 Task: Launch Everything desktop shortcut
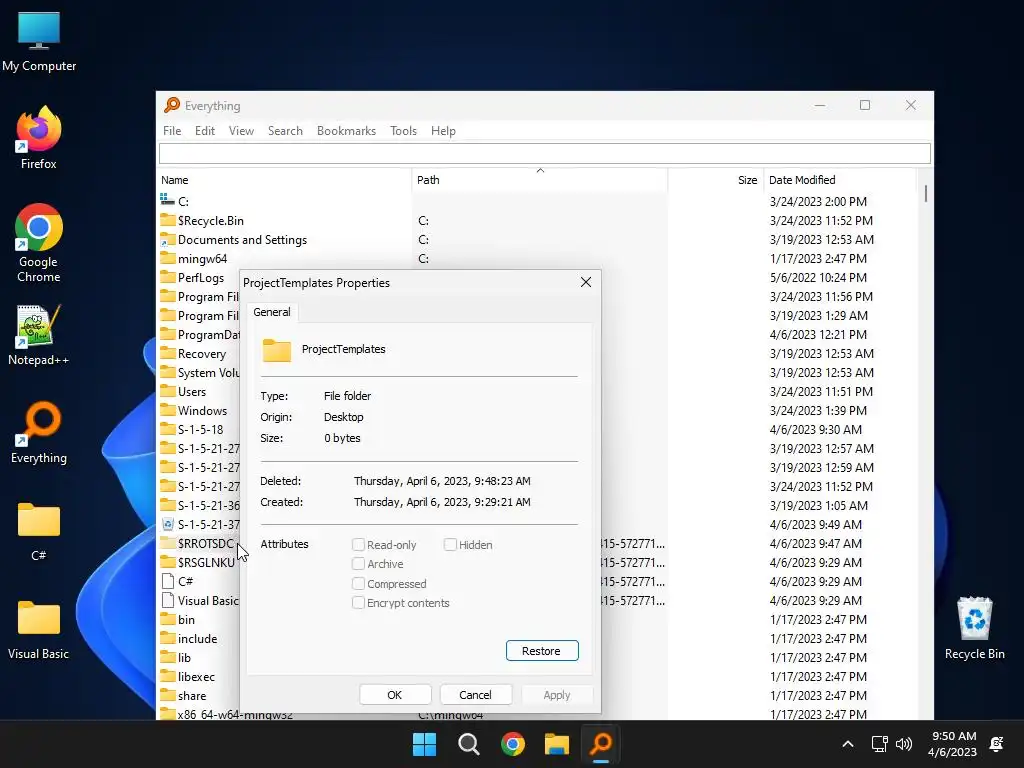click(39, 433)
